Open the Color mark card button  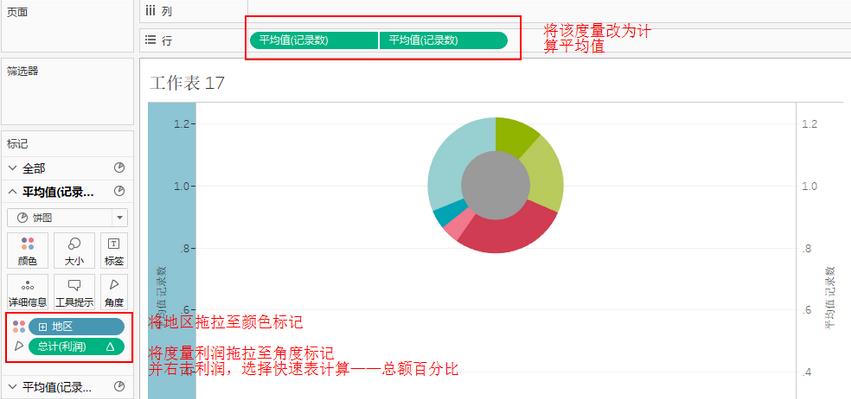point(28,250)
